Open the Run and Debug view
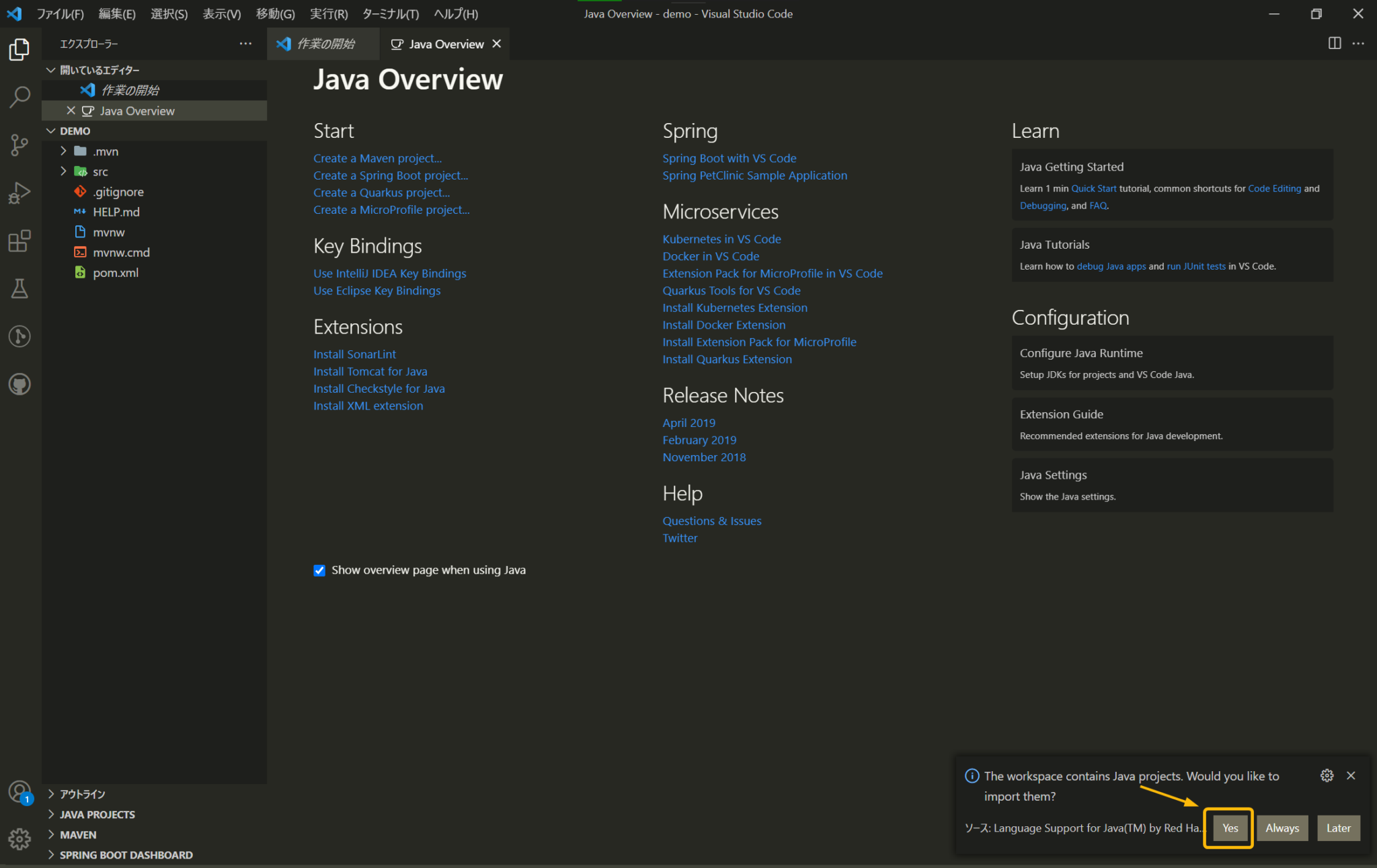The image size is (1377, 868). pyautogui.click(x=19, y=193)
